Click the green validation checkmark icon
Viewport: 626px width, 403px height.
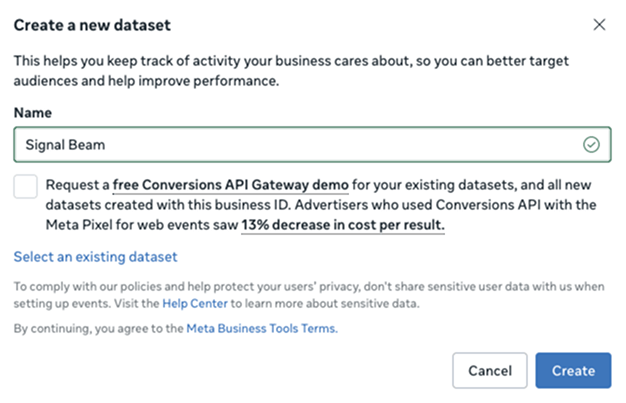591,145
